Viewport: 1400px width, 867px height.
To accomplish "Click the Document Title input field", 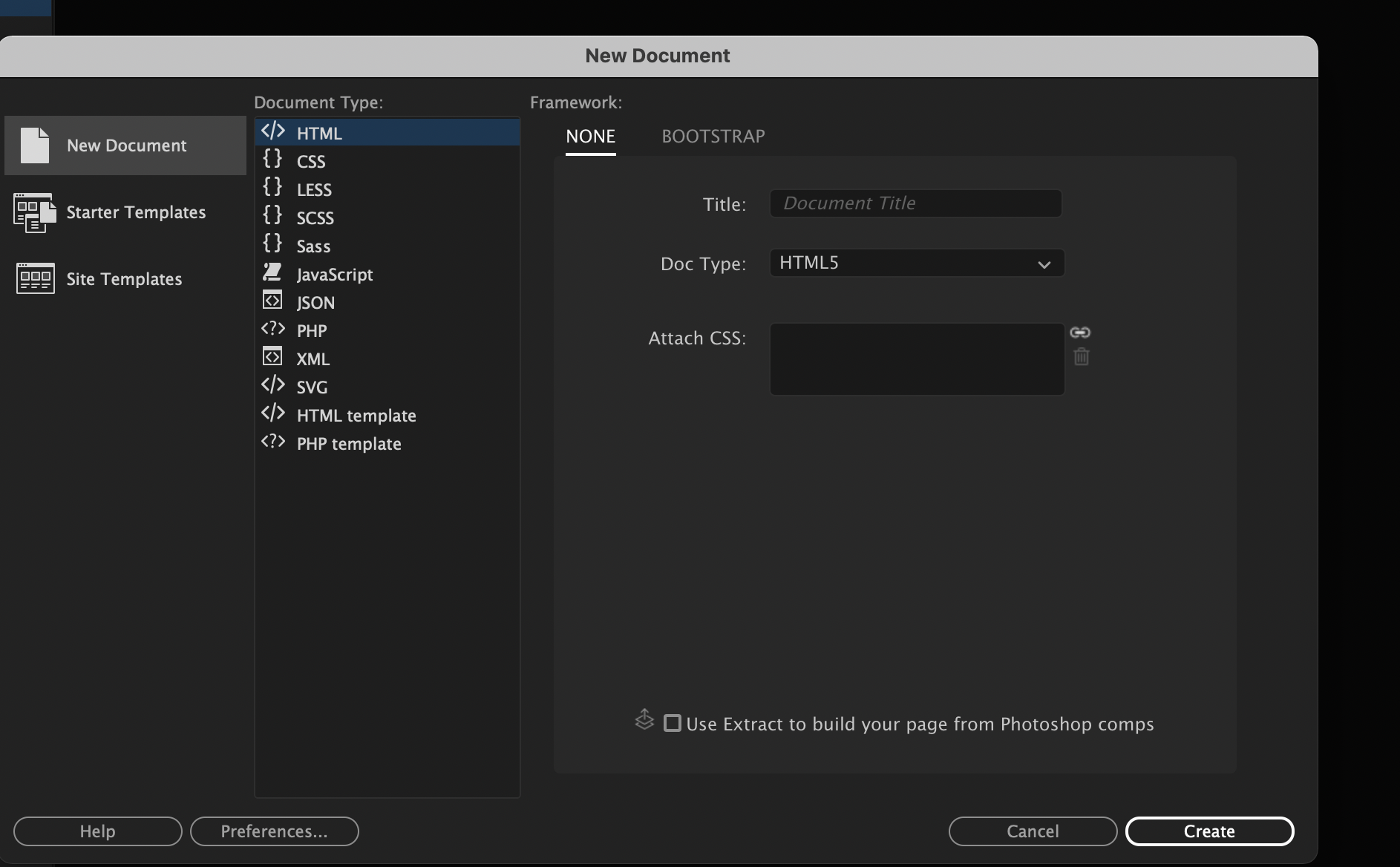I will click(915, 203).
